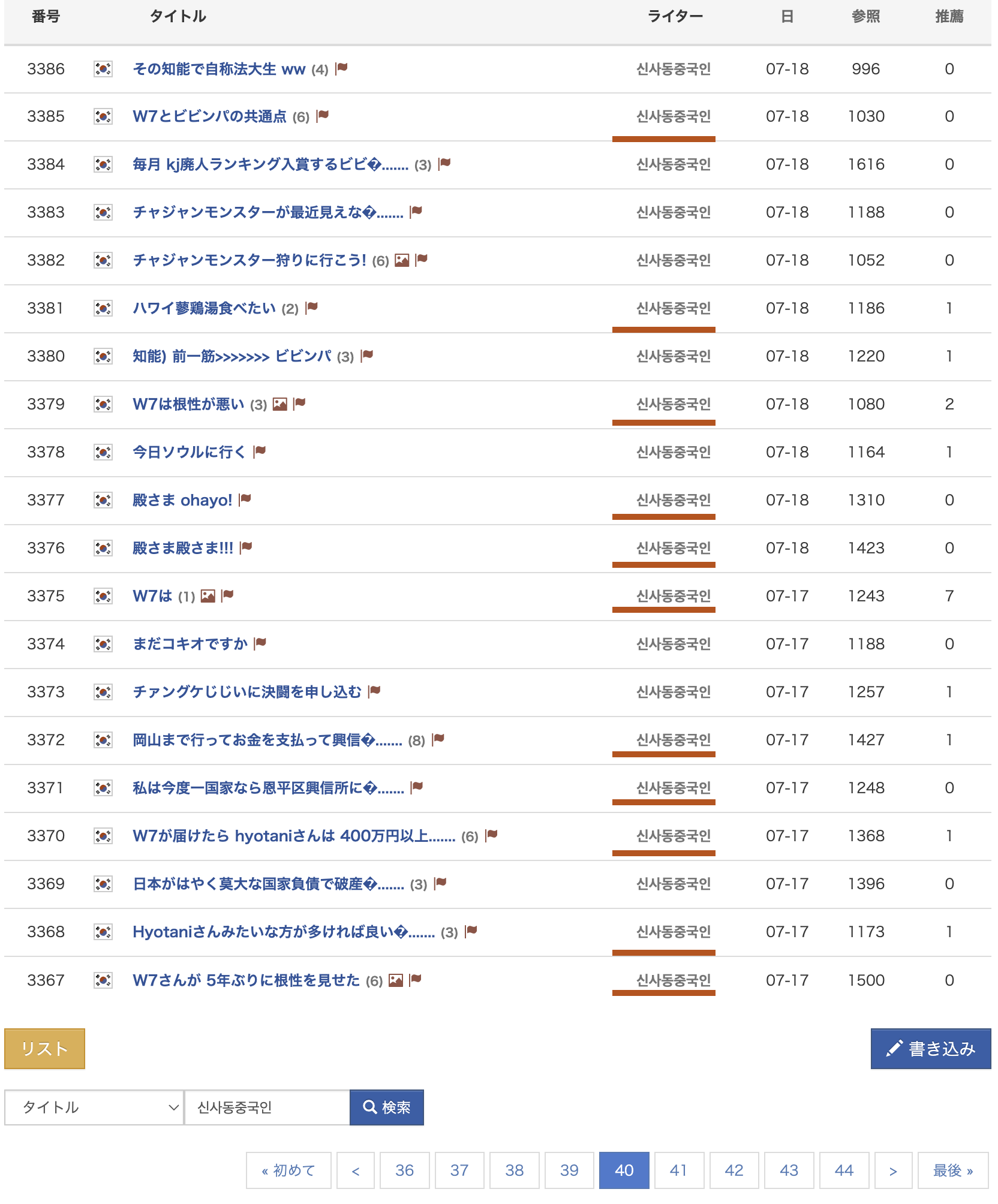Image resolution: width=998 pixels, height=1204 pixels.
Task: Click the Korean flag icon for post 3380
Action: tap(103, 357)
